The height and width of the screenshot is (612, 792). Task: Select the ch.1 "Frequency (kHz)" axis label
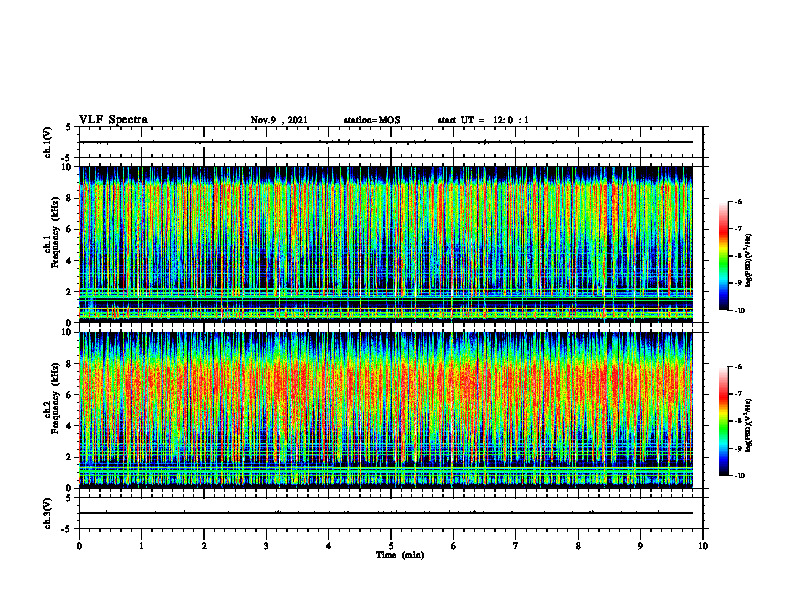coord(55,232)
